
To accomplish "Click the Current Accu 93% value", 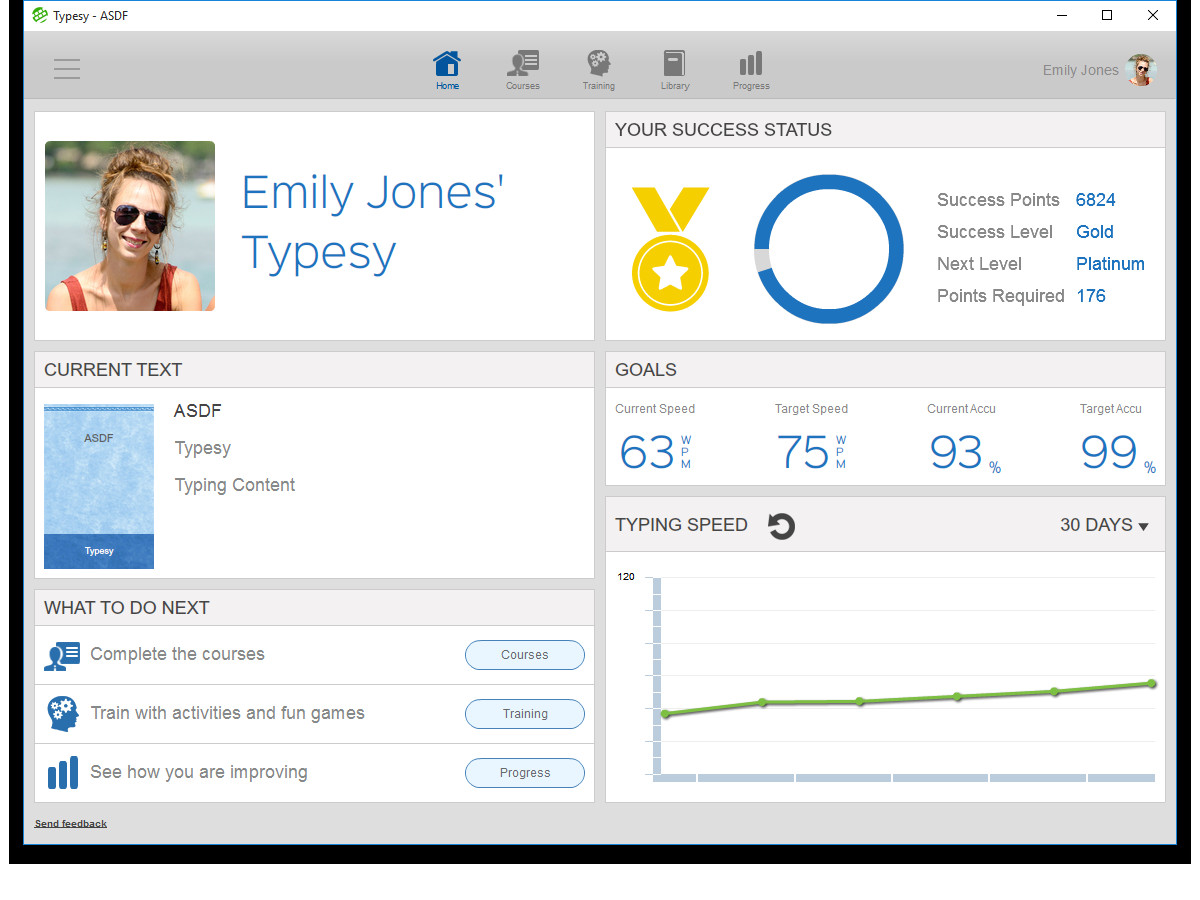I will point(965,453).
